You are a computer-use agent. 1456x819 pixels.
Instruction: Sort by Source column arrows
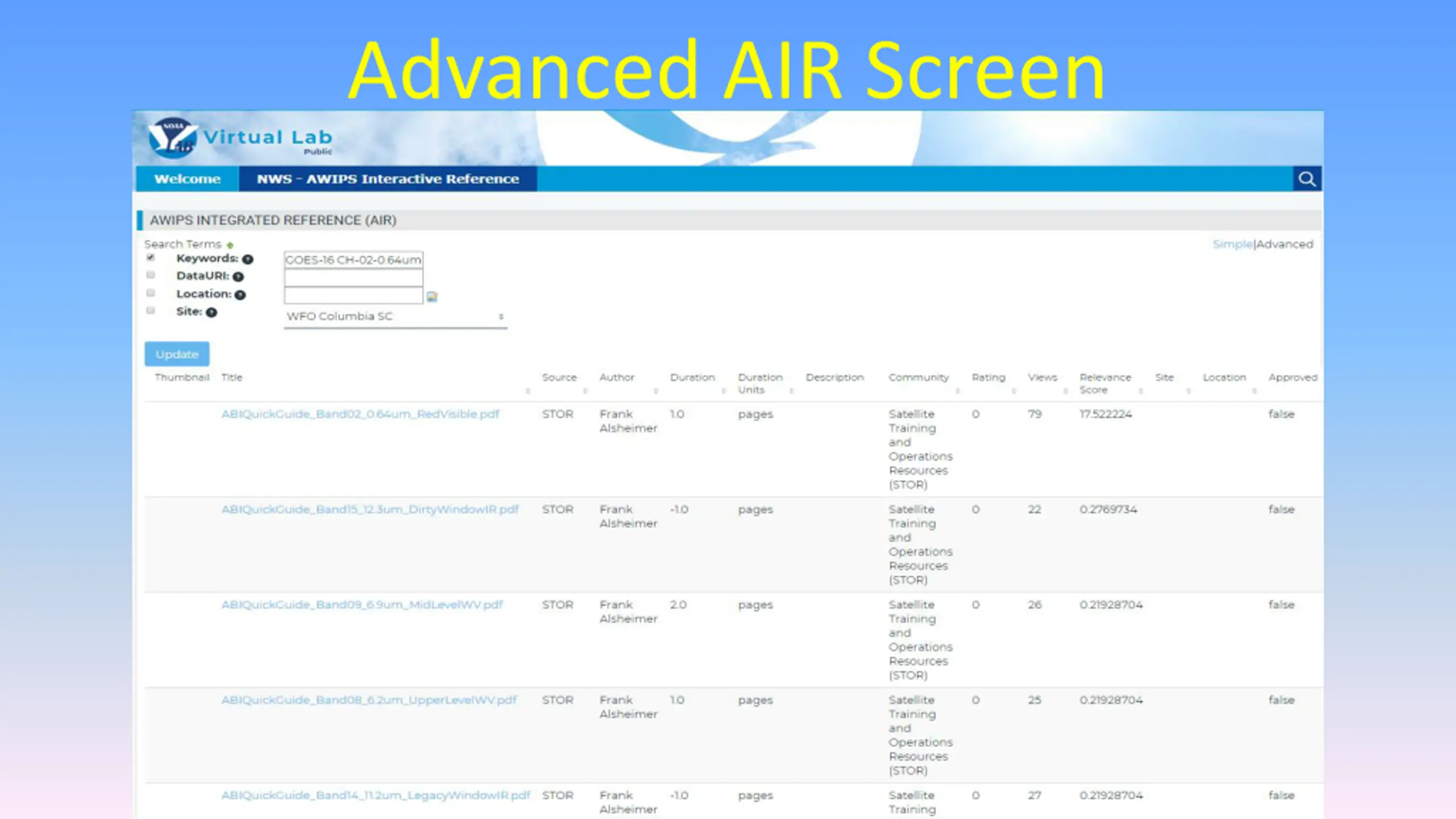click(x=585, y=391)
